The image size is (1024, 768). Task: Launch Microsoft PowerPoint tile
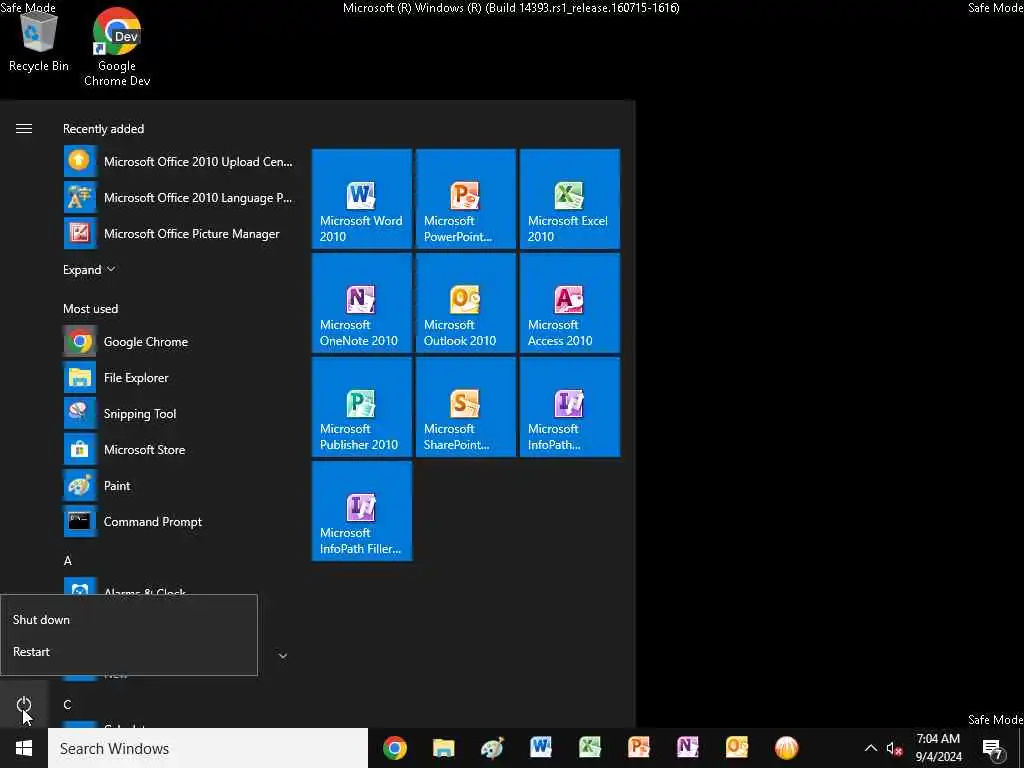[465, 199]
